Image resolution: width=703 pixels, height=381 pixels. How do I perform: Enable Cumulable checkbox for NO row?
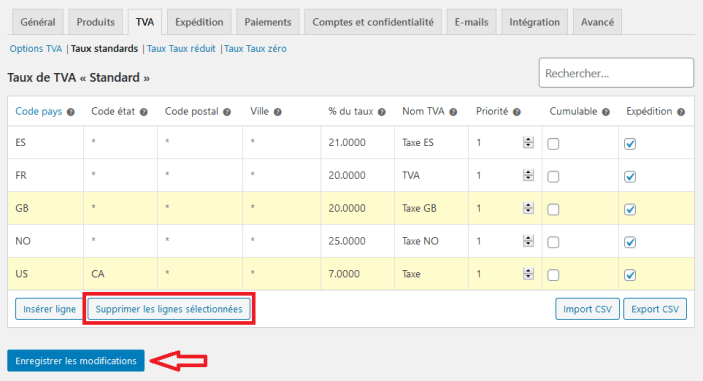coord(553,242)
